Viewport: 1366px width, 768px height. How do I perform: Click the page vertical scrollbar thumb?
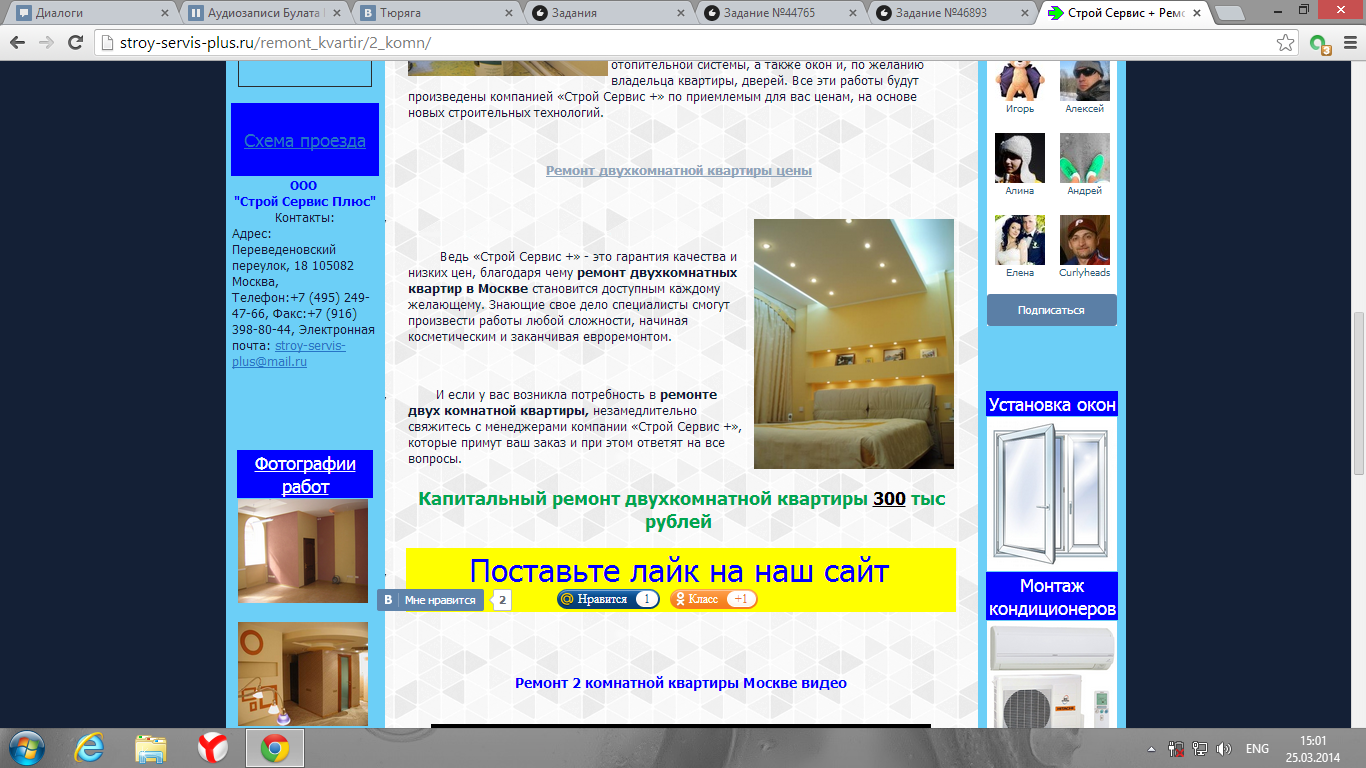click(1358, 393)
